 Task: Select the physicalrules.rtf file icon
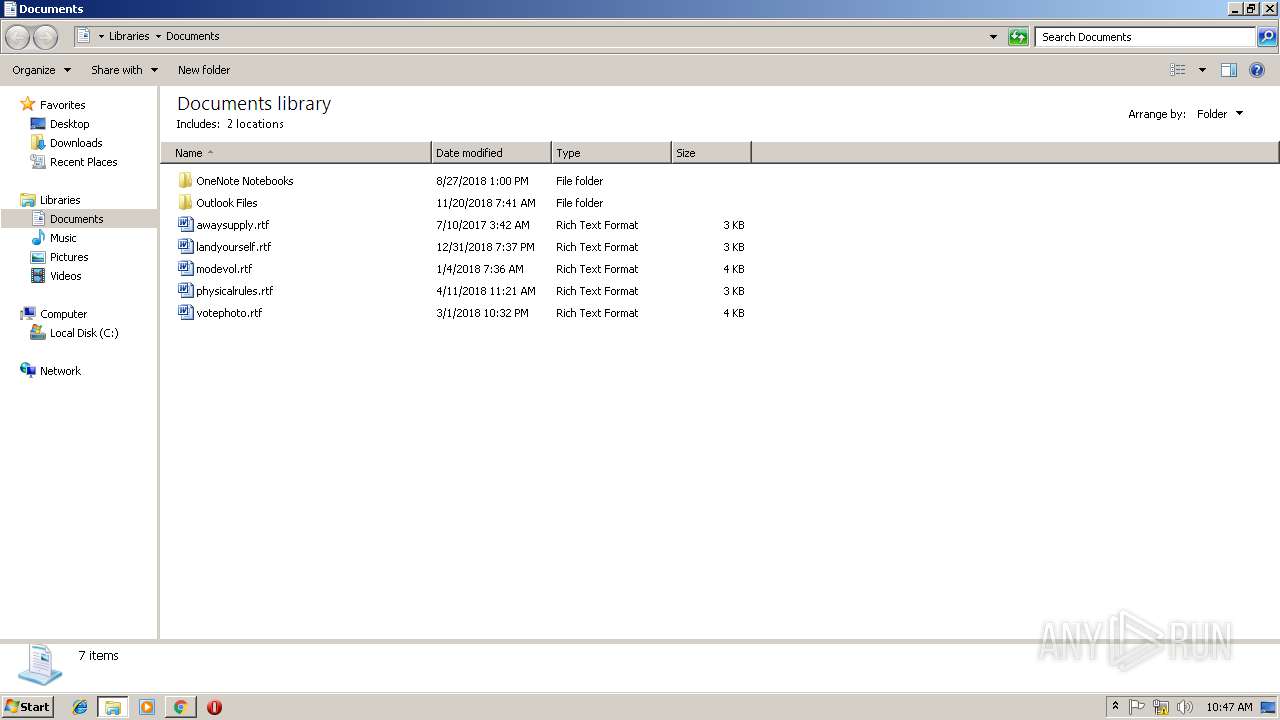(x=185, y=290)
